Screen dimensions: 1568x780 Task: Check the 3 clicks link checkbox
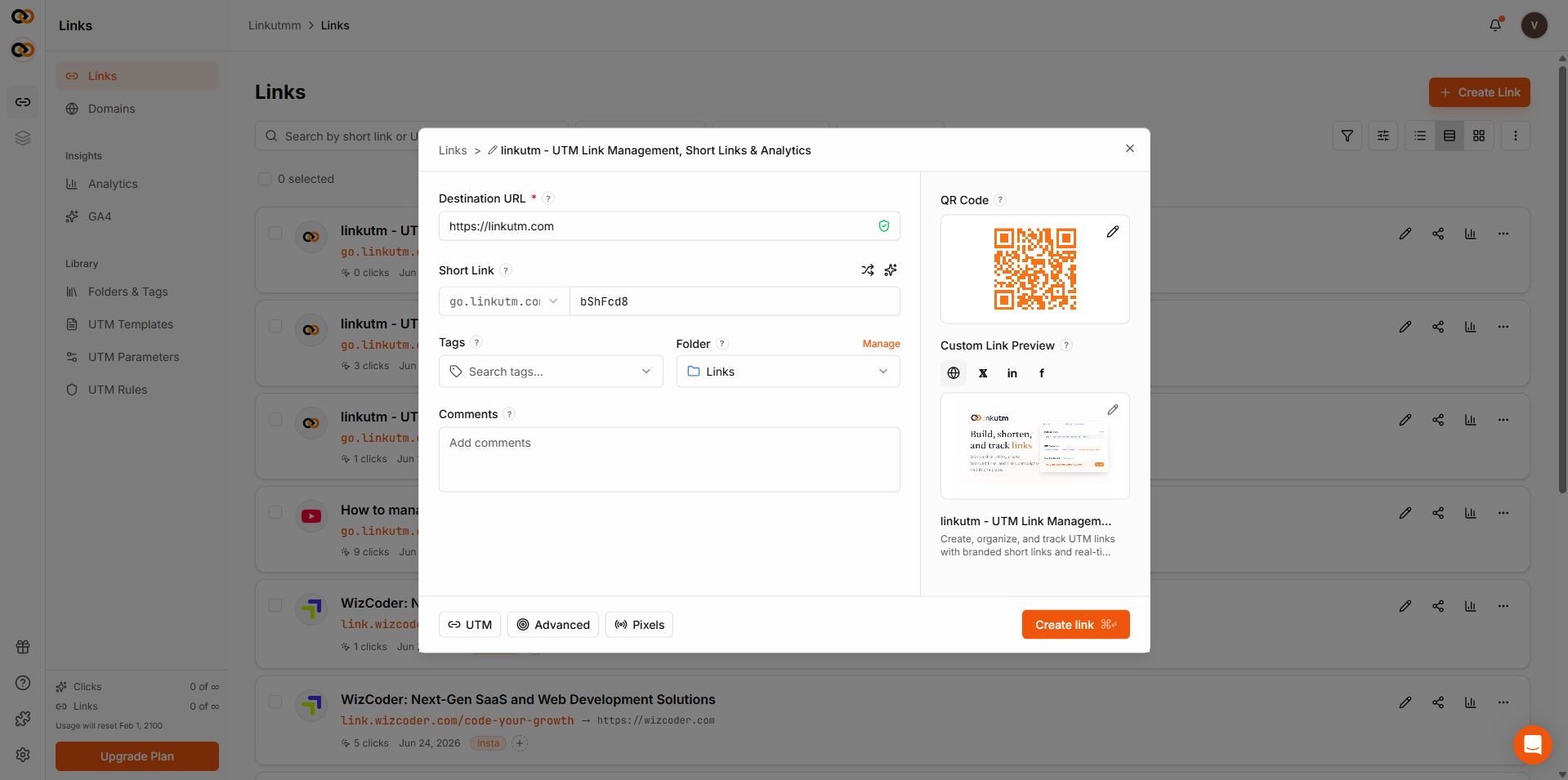coord(275,326)
